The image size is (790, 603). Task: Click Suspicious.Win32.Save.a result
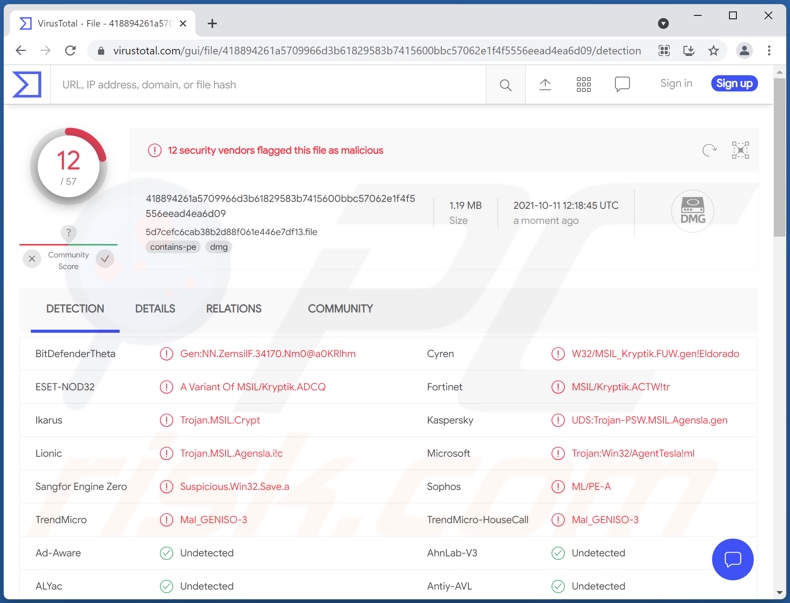(235, 487)
